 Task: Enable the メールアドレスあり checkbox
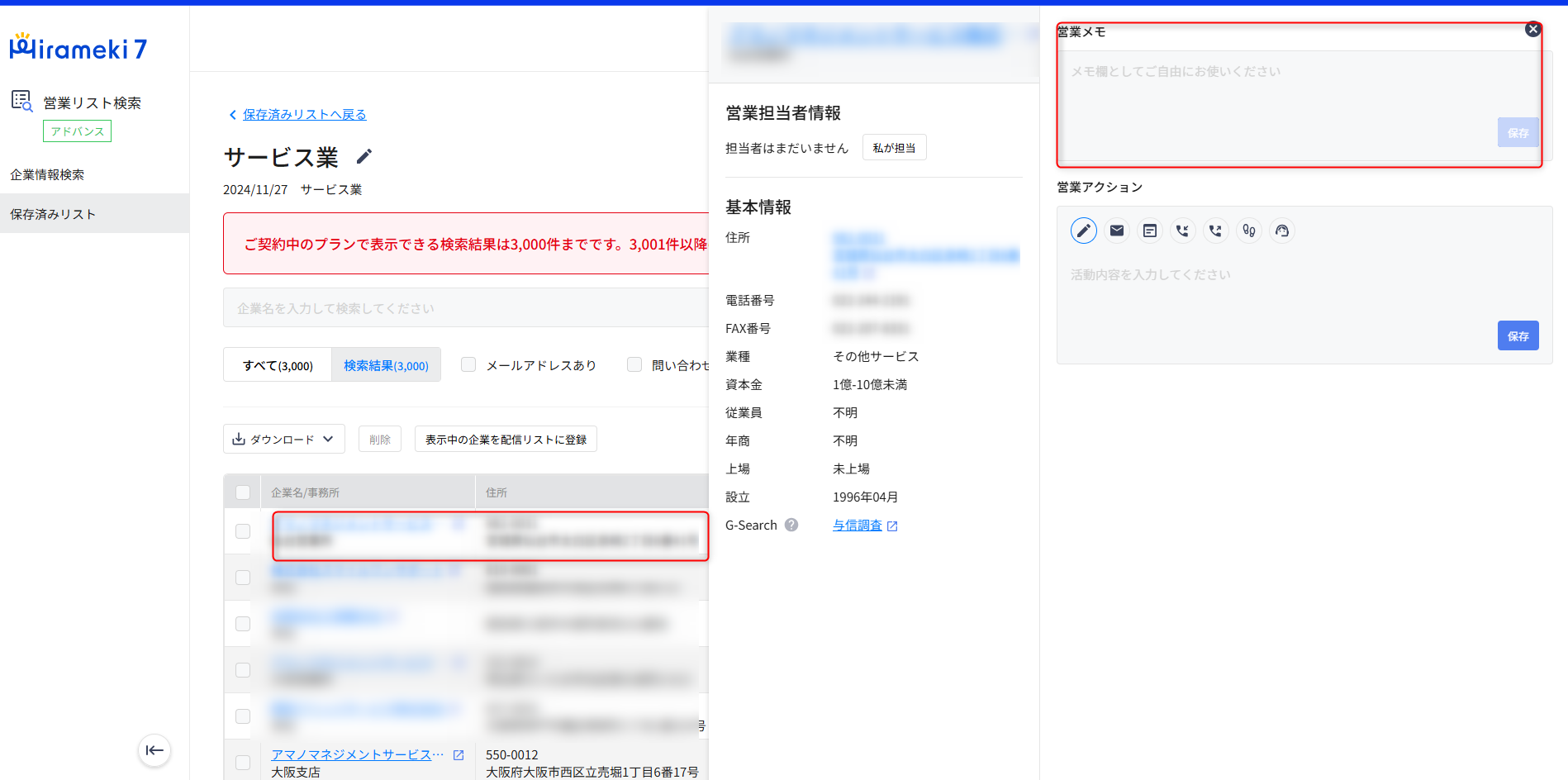(x=468, y=364)
